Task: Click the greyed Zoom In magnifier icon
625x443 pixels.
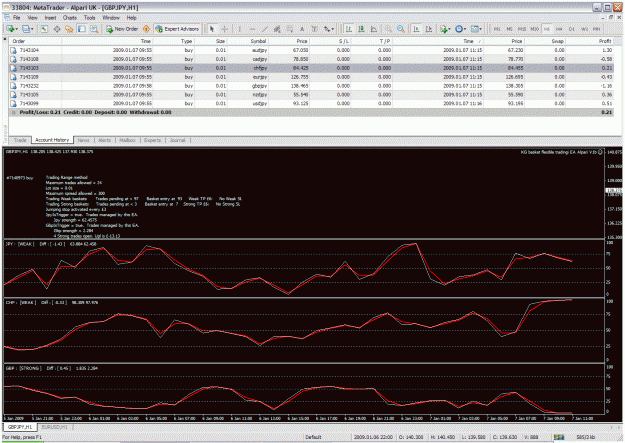Action: [387, 29]
